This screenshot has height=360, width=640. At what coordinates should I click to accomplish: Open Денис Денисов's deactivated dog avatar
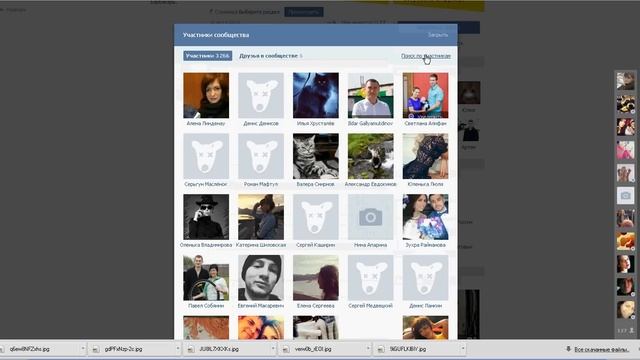pyautogui.click(x=261, y=95)
